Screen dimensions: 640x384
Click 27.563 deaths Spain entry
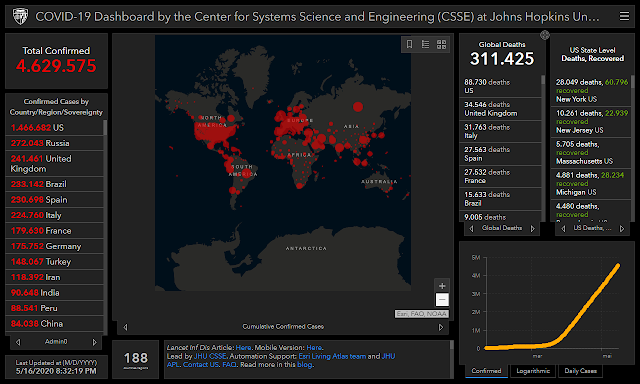pyautogui.click(x=500, y=154)
